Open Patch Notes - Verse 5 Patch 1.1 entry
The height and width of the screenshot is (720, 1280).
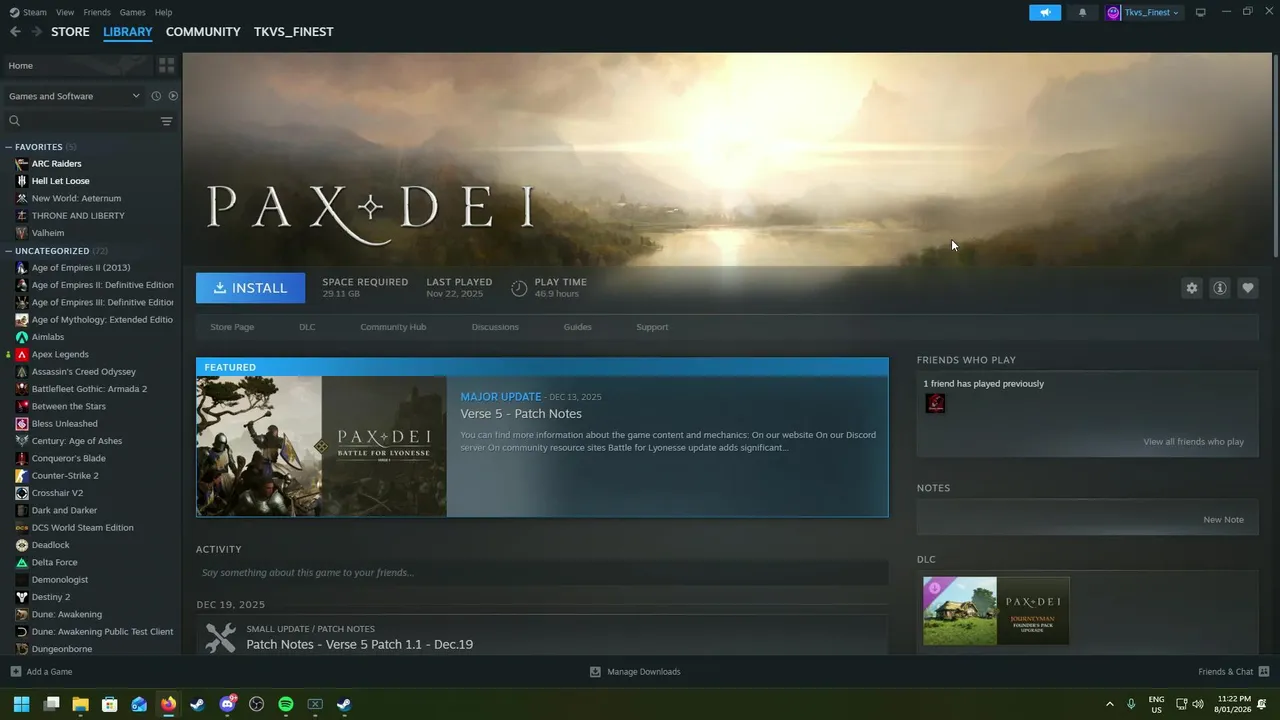pyautogui.click(x=360, y=645)
